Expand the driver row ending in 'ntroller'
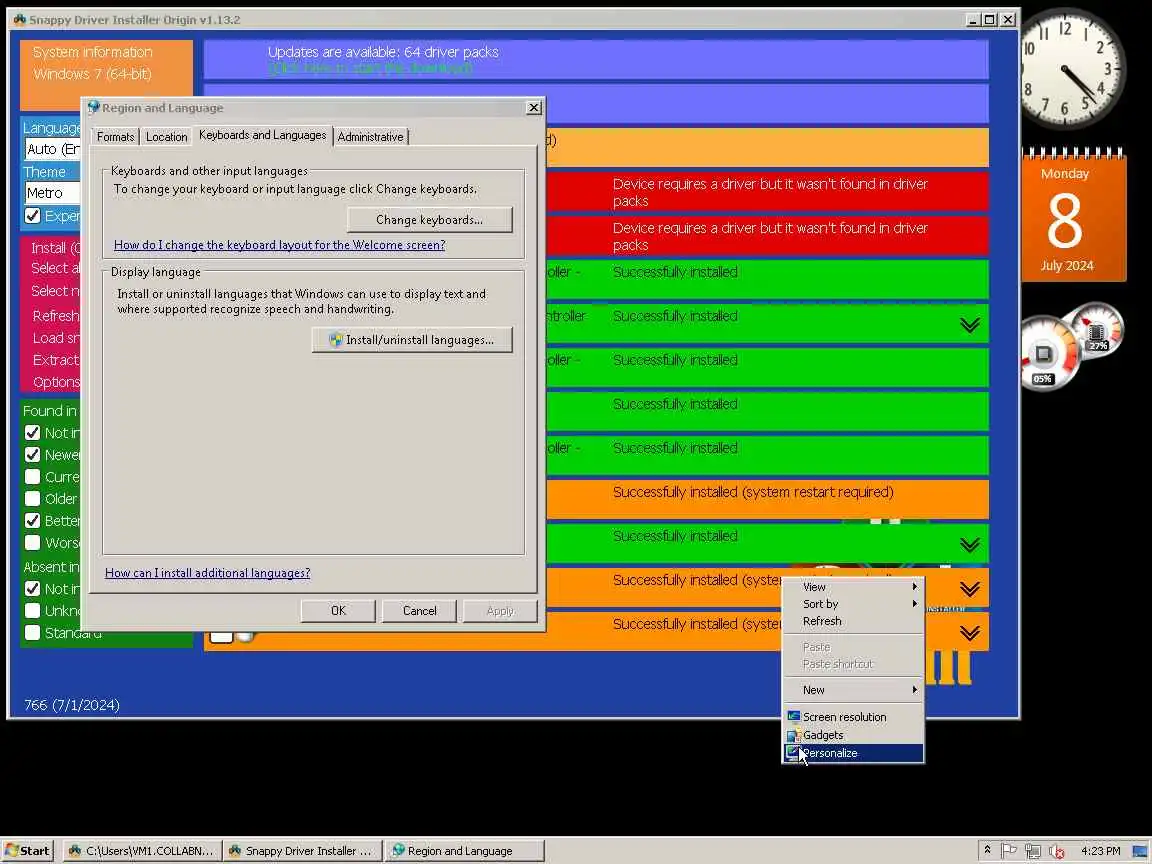This screenshot has width=1152, height=864. [x=970, y=324]
